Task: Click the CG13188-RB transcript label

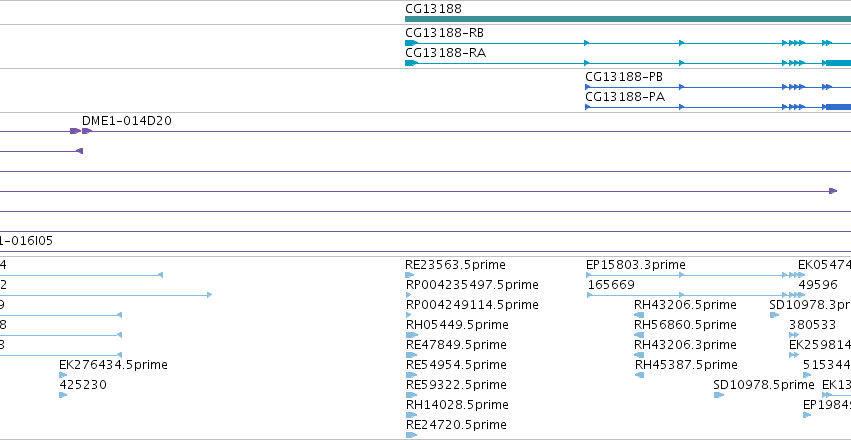Action: click(444, 33)
